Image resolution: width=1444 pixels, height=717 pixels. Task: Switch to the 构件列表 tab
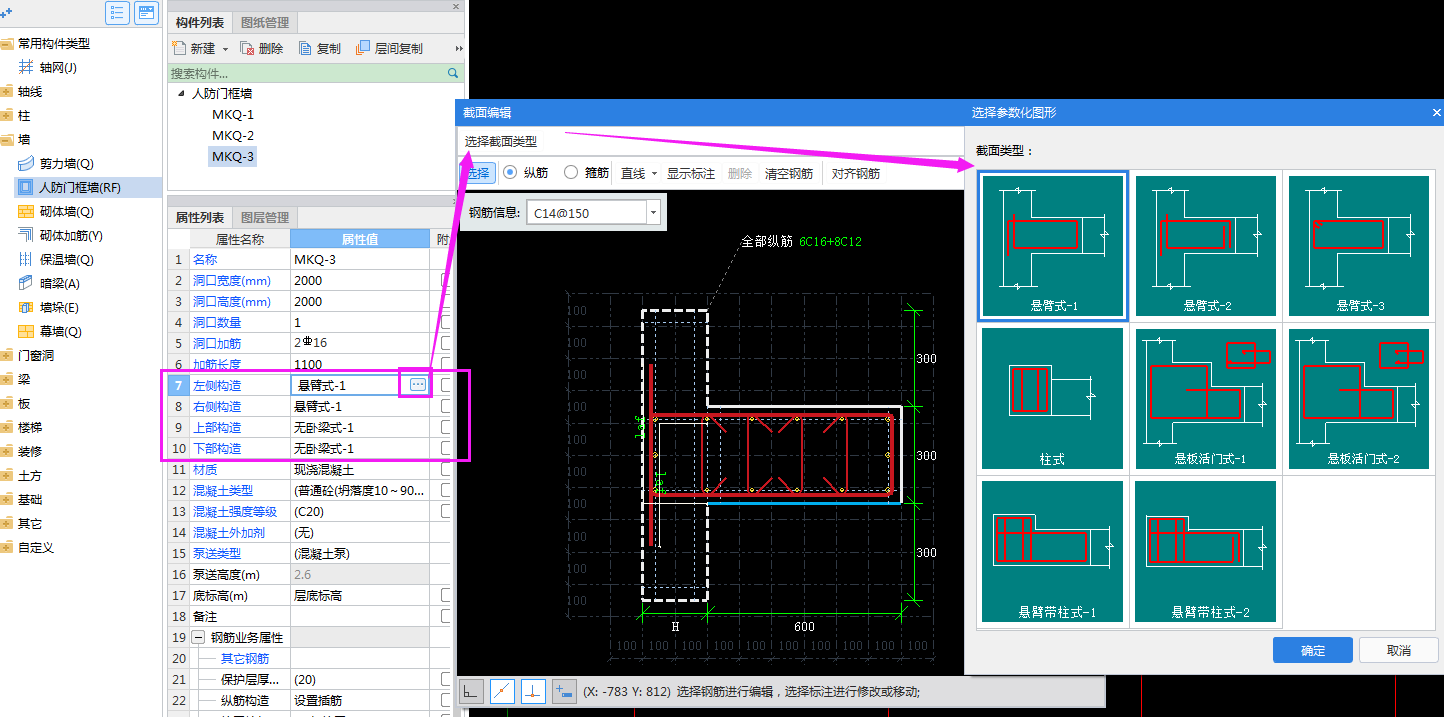point(200,22)
